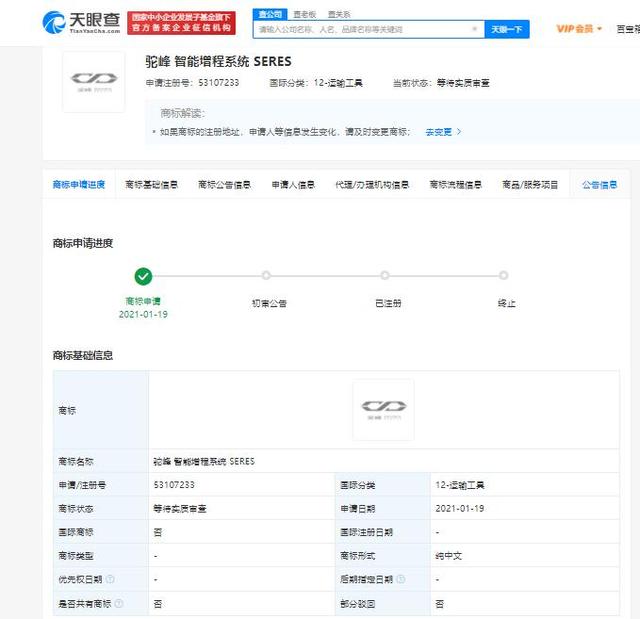
Task: Open the 公告信息 tab
Action: (599, 184)
